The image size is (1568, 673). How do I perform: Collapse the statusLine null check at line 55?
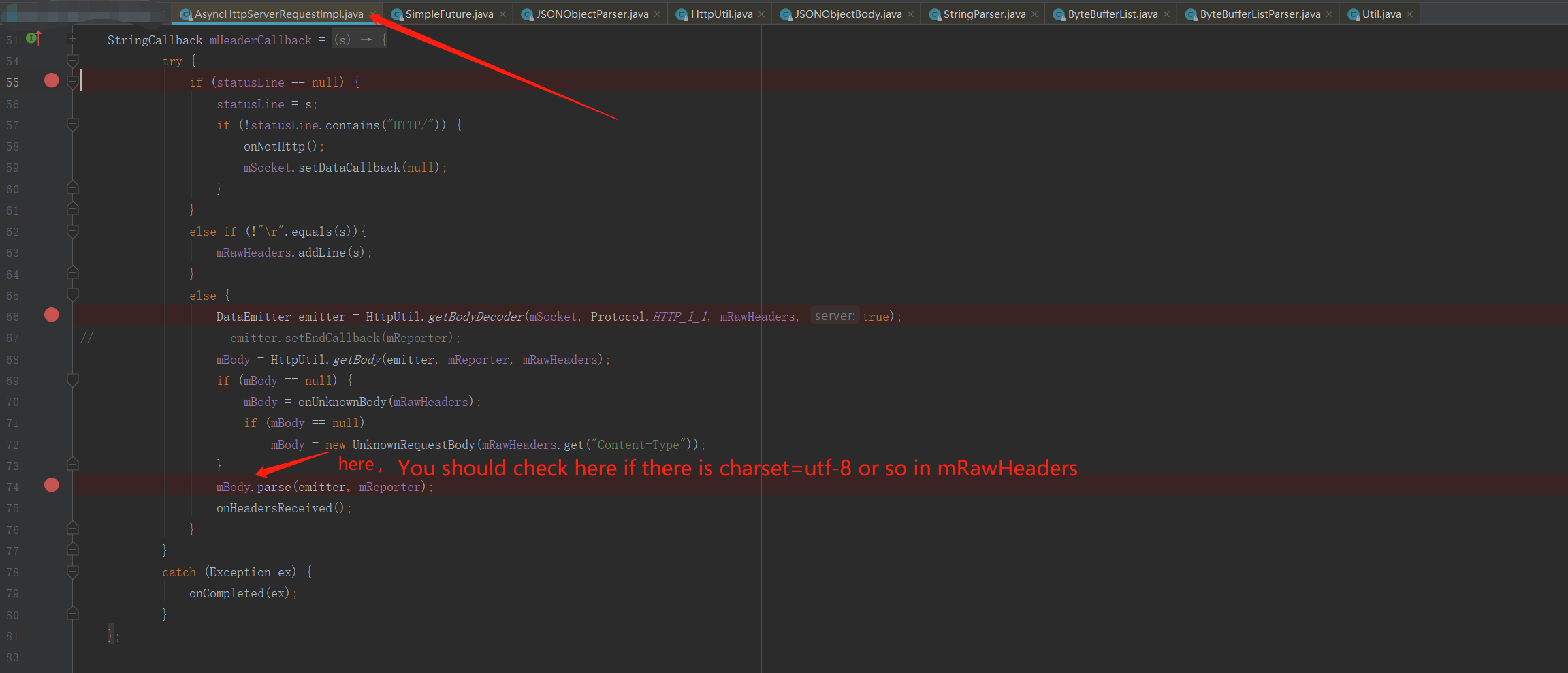tap(73, 82)
